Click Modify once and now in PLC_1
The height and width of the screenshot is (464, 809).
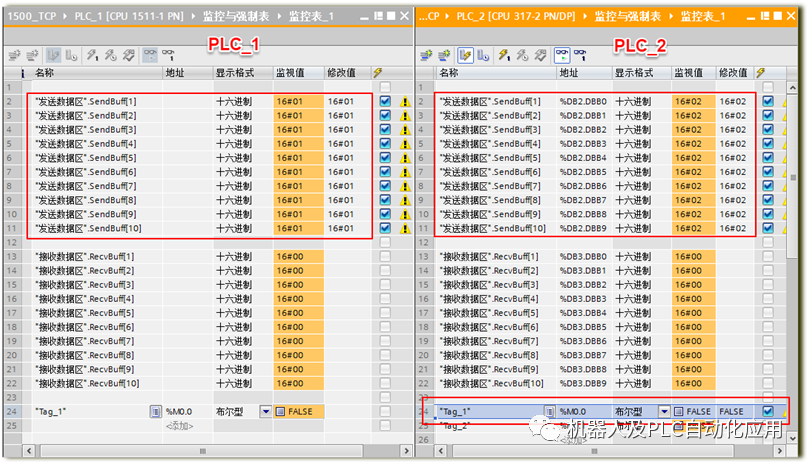point(92,55)
